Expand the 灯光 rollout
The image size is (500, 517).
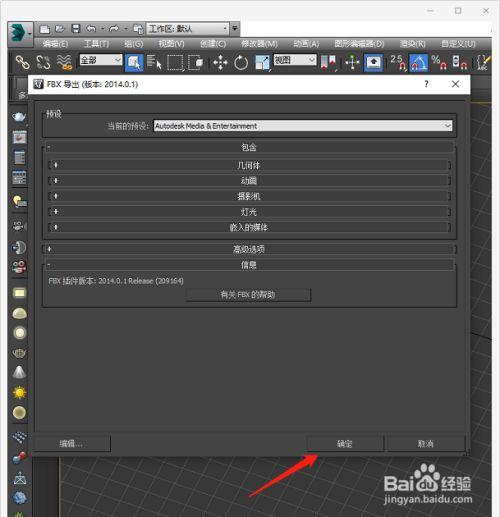click(249, 212)
